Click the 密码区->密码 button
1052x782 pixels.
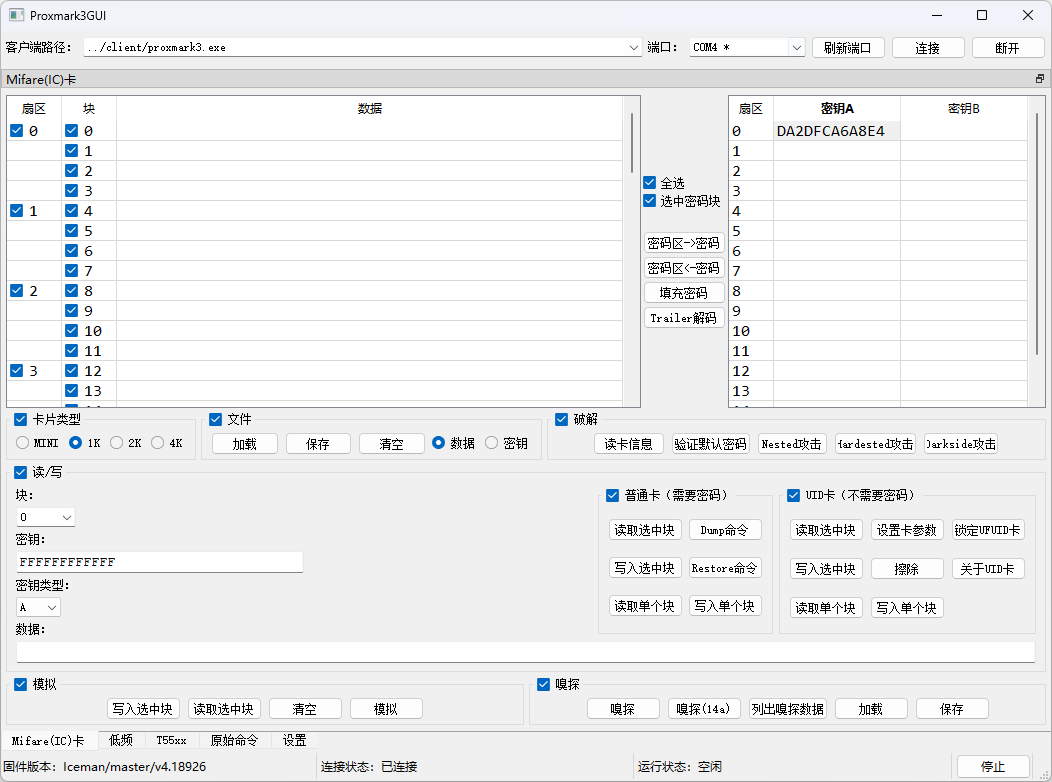click(x=684, y=243)
